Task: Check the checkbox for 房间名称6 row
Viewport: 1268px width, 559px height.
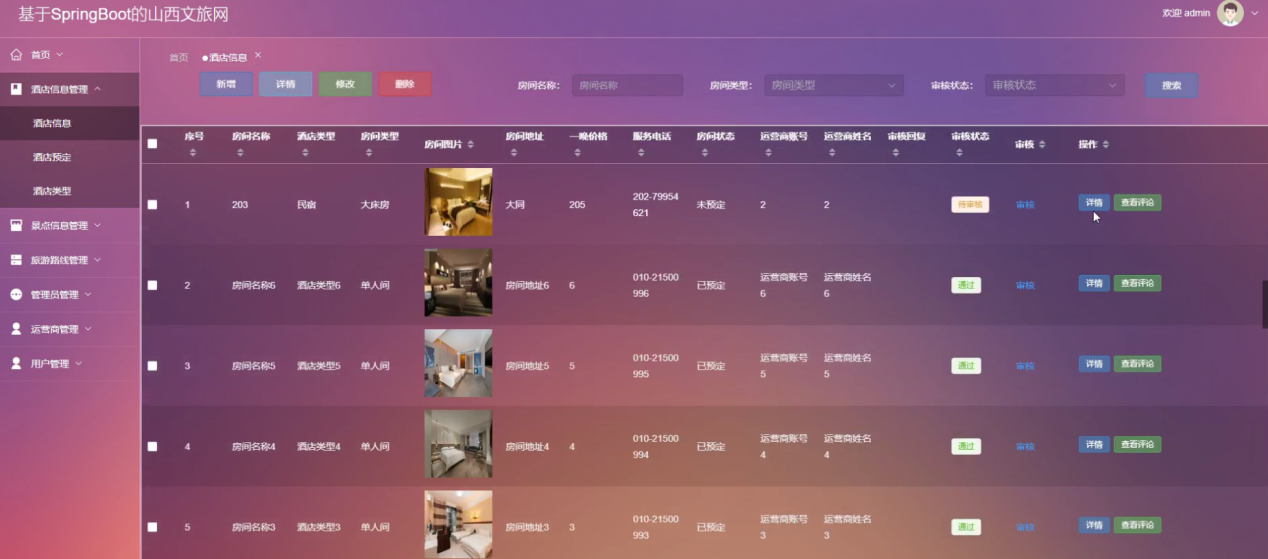Action: (152, 285)
